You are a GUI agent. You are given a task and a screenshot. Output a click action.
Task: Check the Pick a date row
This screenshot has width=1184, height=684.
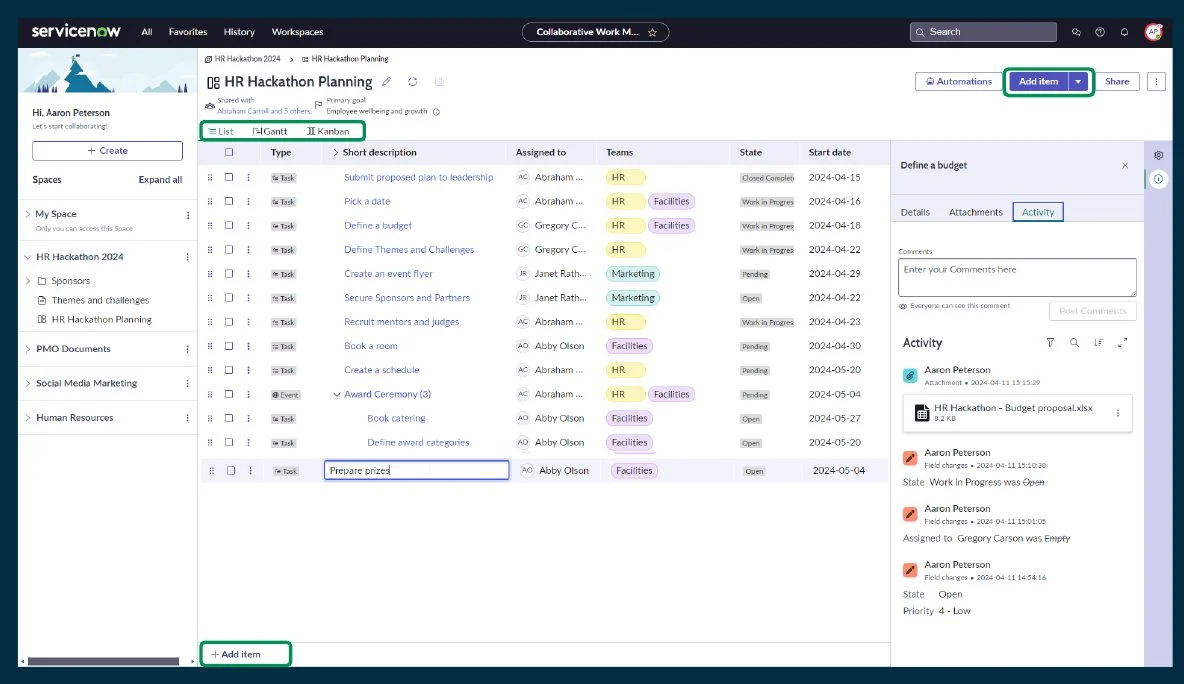click(229, 202)
